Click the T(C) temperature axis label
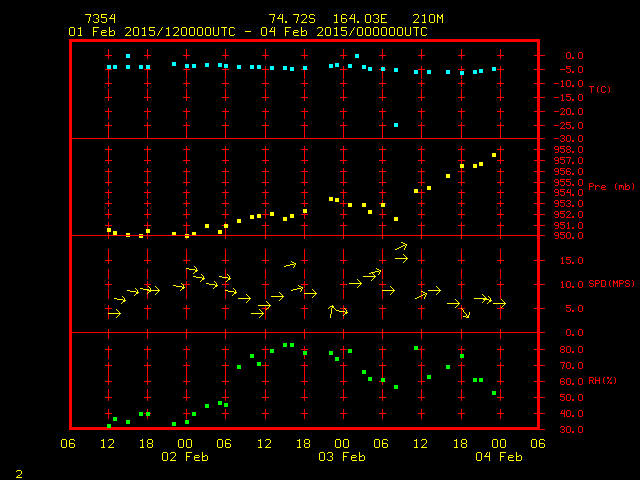The width and height of the screenshot is (640, 480). (x=600, y=90)
